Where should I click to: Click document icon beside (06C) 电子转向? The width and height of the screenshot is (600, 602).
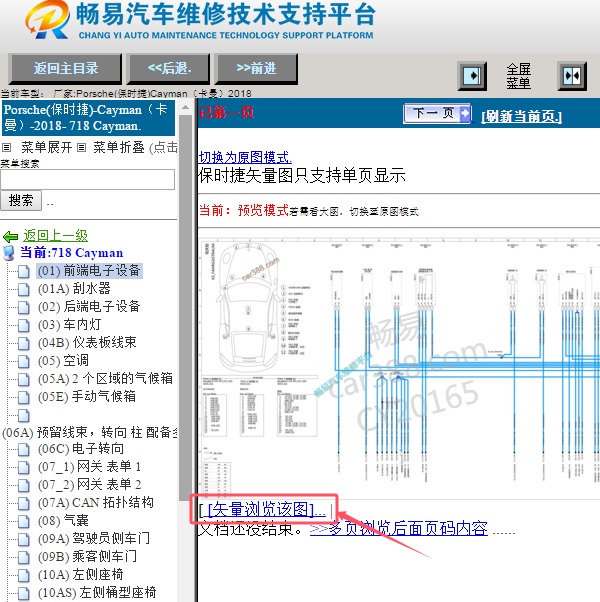pyautogui.click(x=23, y=449)
